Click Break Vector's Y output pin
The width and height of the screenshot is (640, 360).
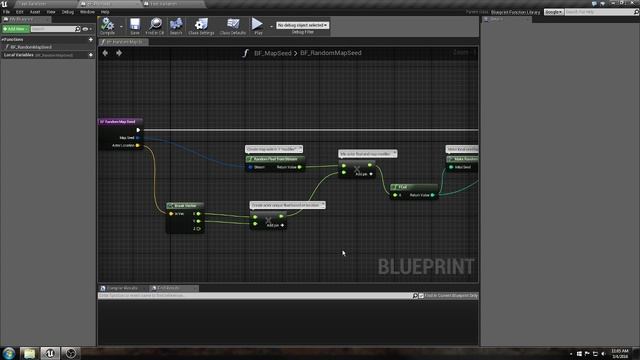point(198,221)
